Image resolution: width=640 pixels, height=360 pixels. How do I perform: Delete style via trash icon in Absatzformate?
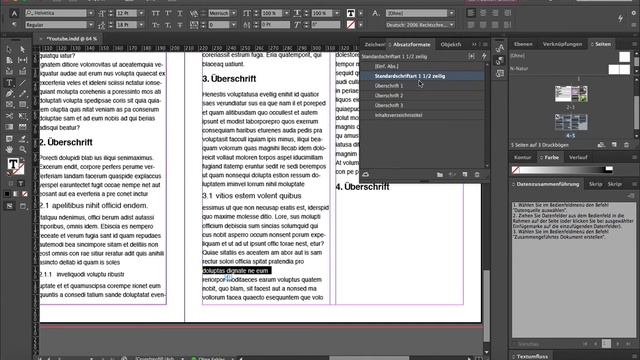[x=477, y=175]
